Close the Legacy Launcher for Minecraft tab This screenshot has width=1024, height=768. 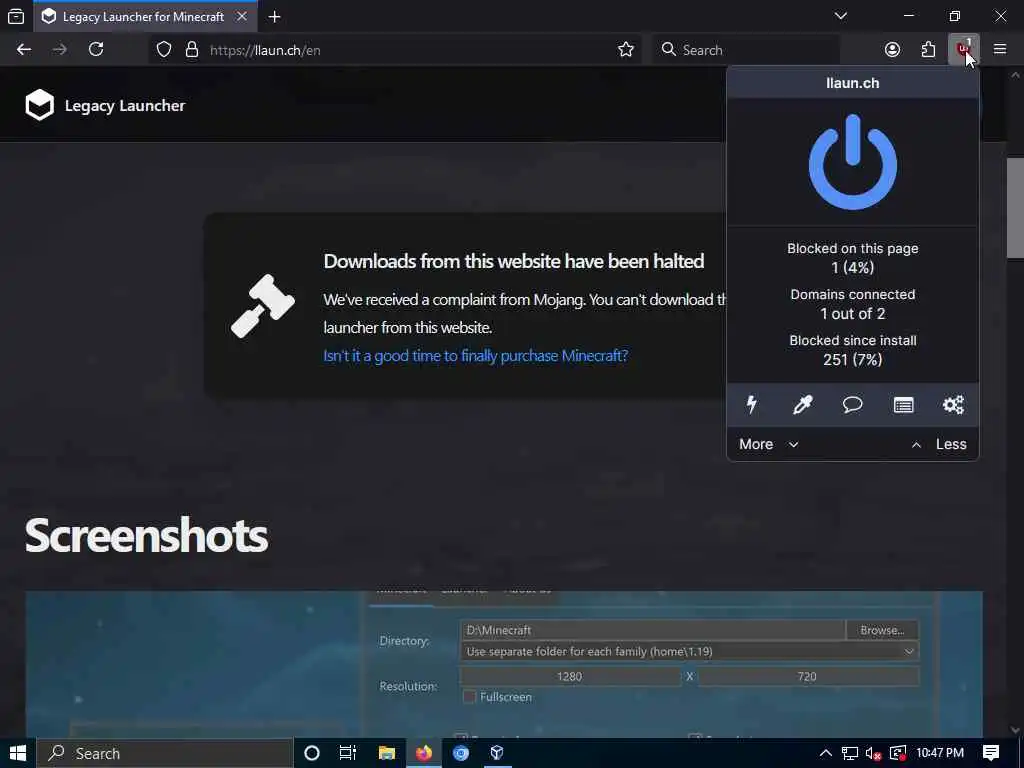242,16
